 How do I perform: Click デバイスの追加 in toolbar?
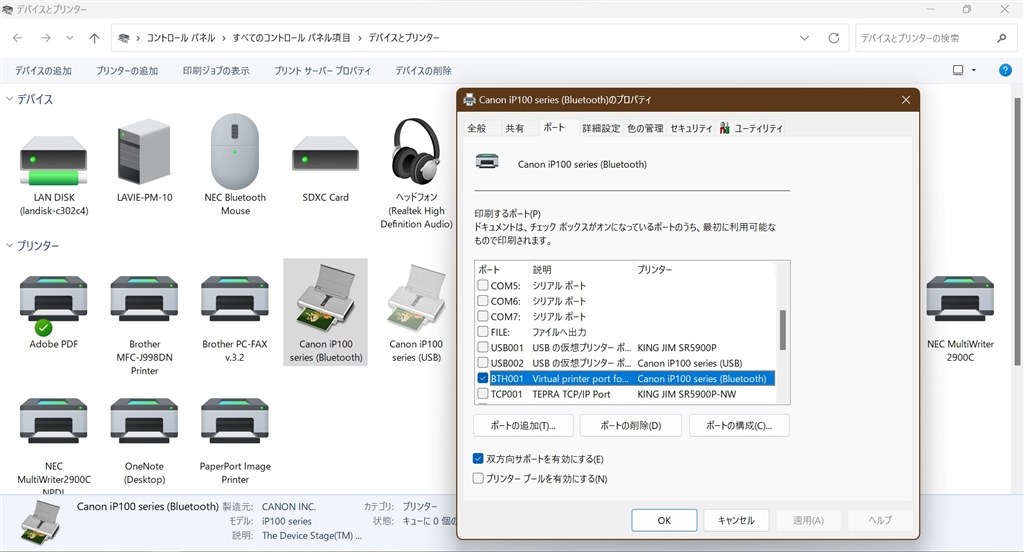point(43,71)
